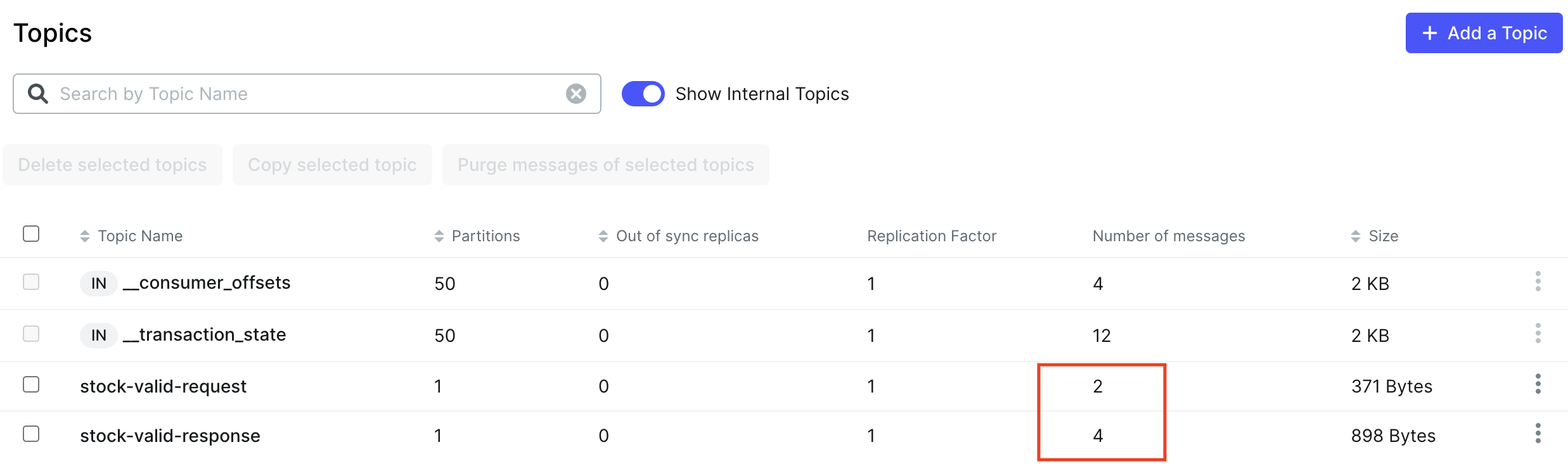Screen dimensions: 1568x466
Task: Focus the Search by Topic Name field
Action: 307,94
